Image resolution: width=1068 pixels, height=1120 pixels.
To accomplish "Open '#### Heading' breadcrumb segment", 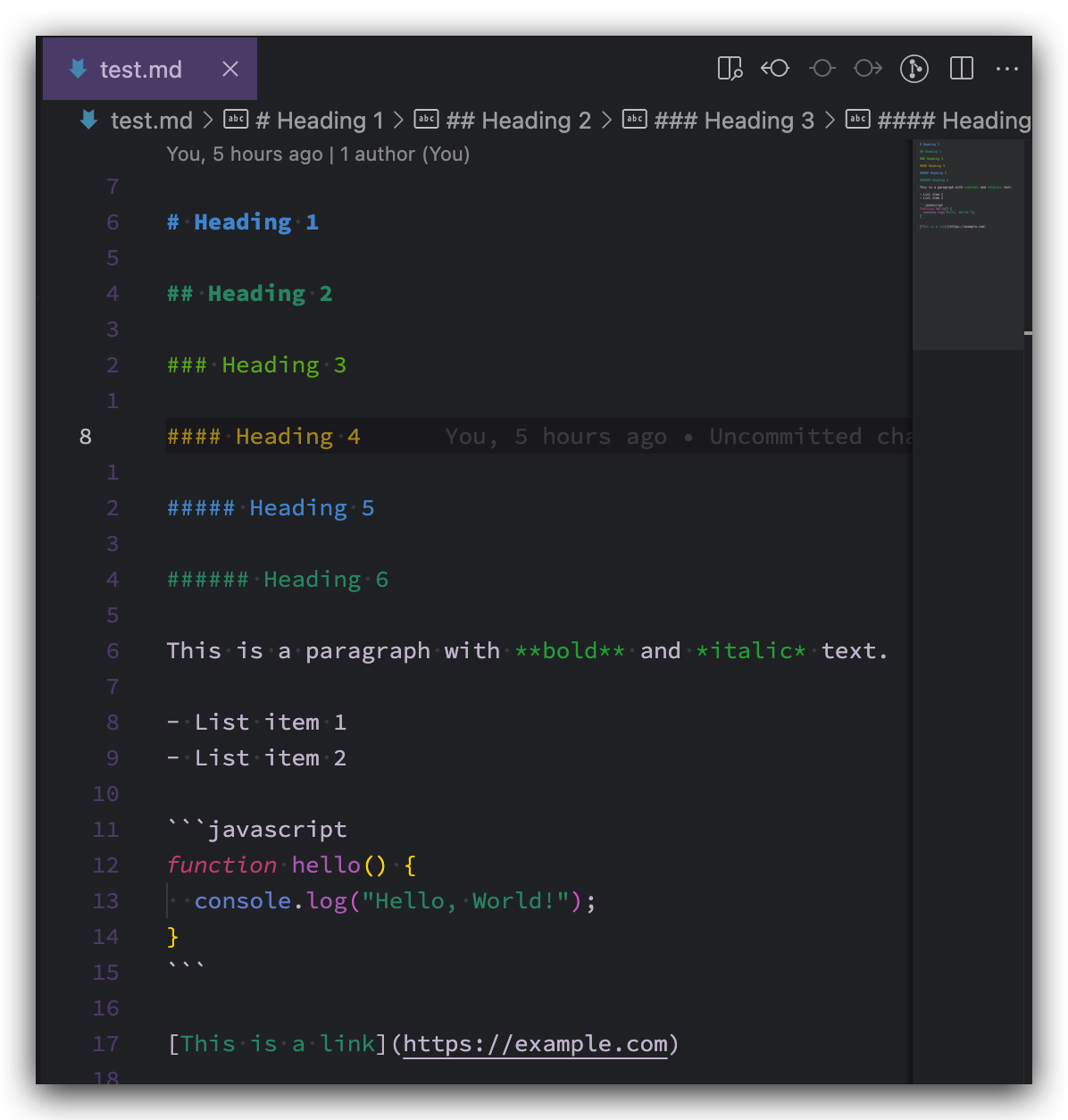I will point(954,121).
